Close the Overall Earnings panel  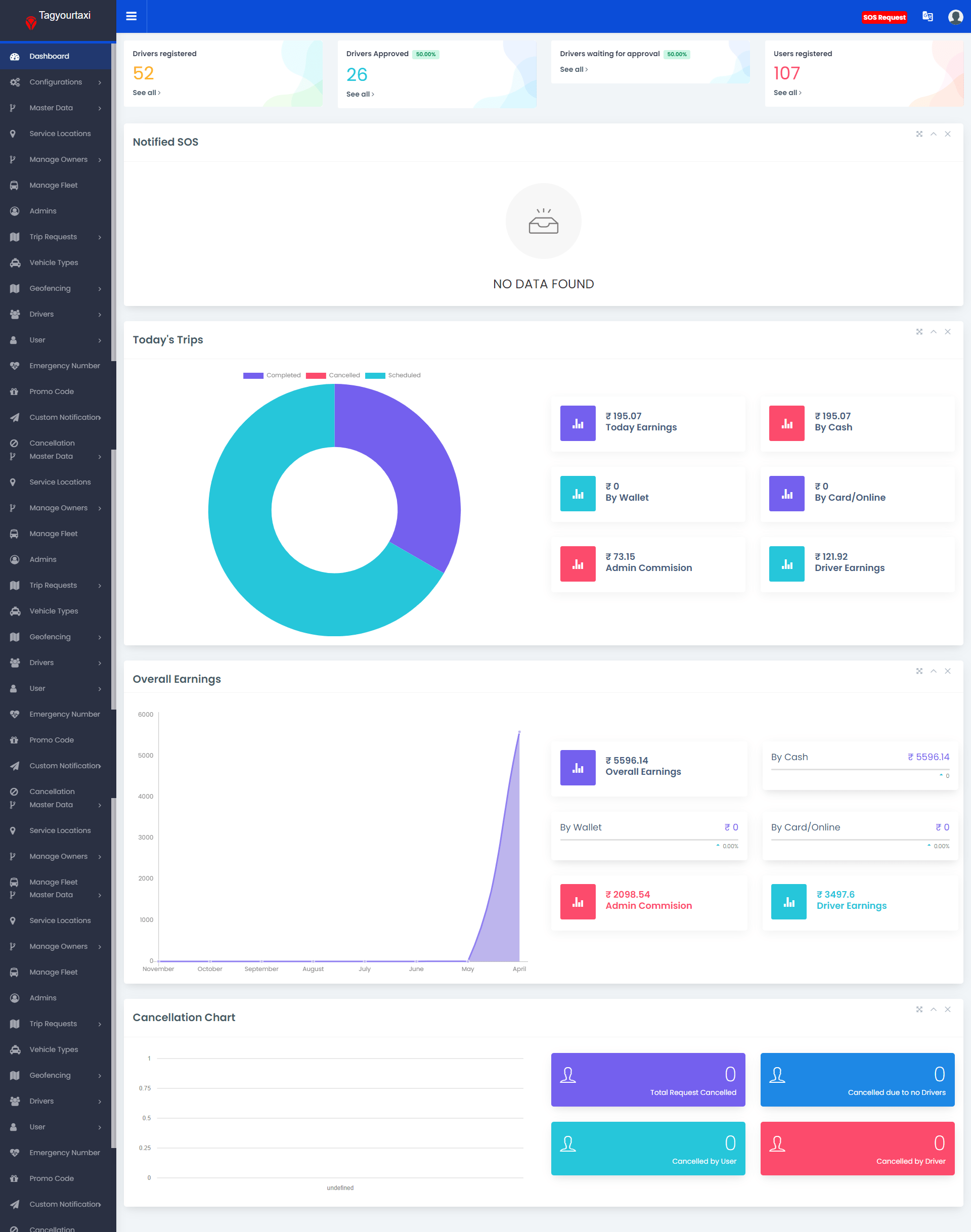click(948, 672)
